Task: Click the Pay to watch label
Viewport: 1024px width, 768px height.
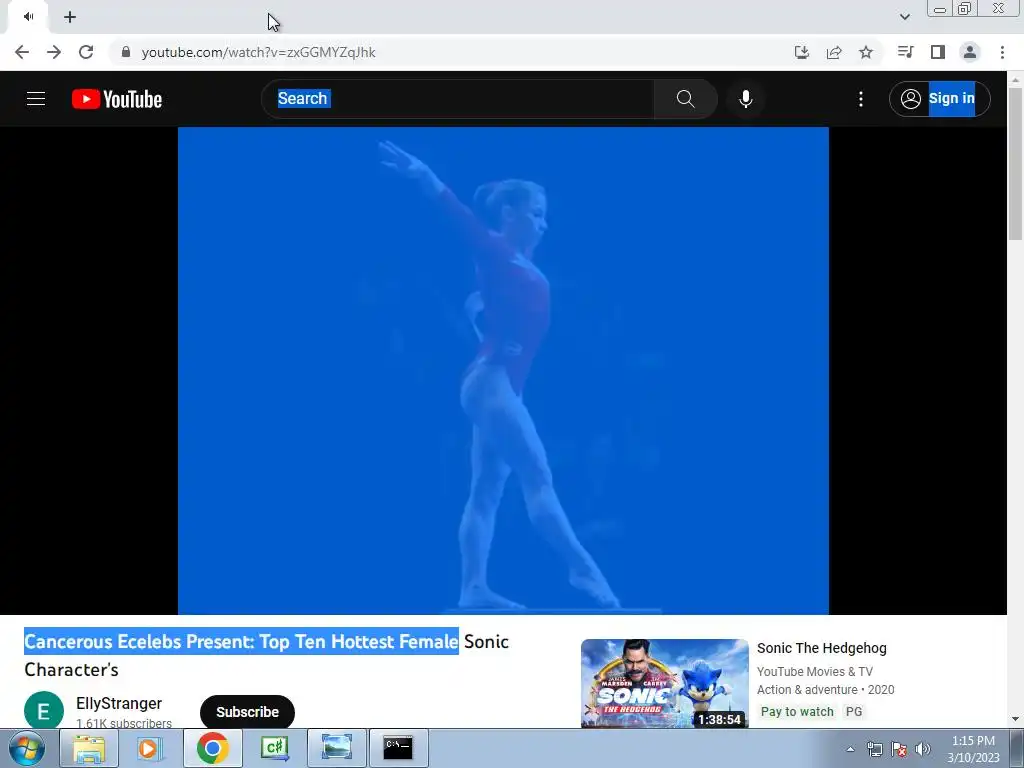Action: tap(797, 712)
